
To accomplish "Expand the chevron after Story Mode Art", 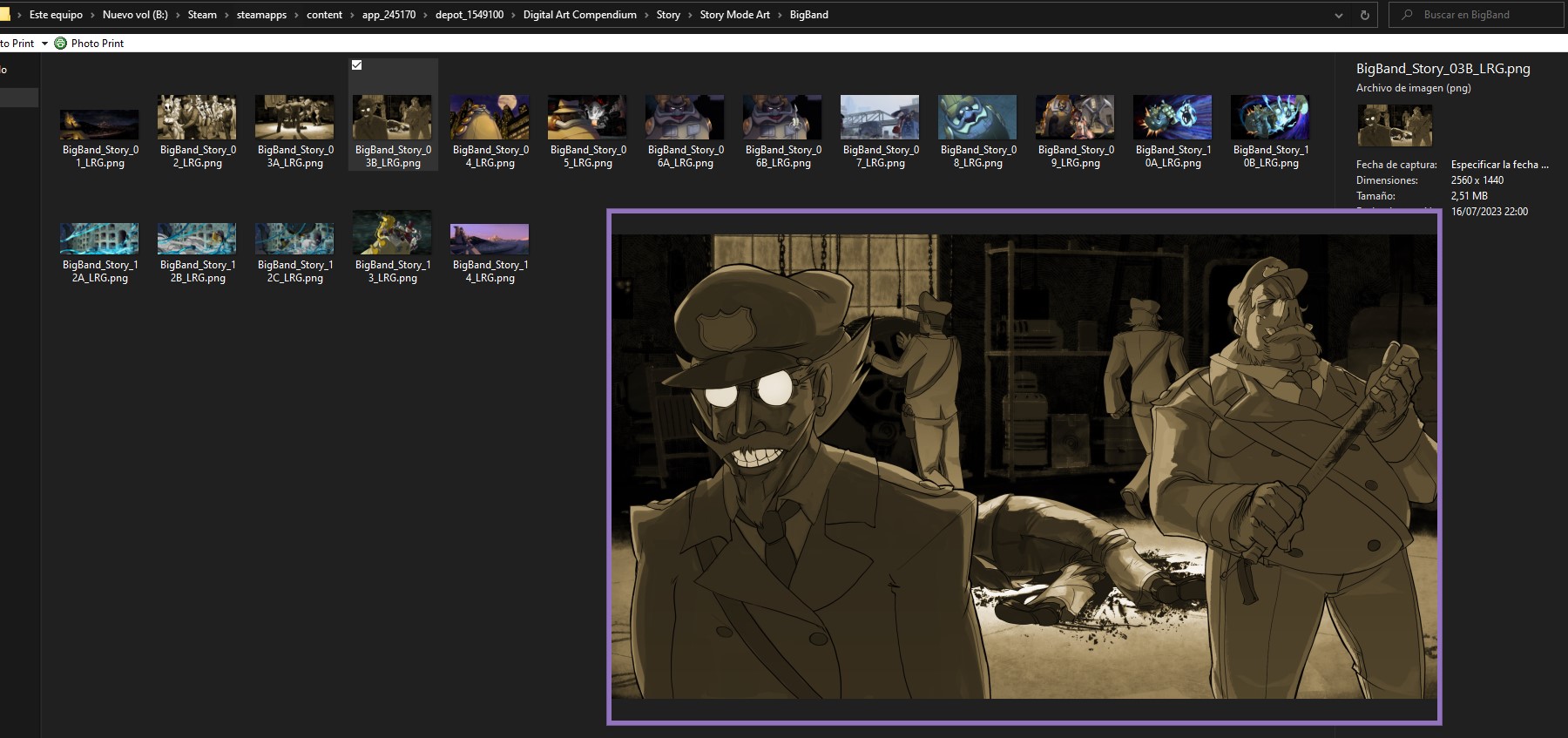I will pyautogui.click(x=780, y=15).
